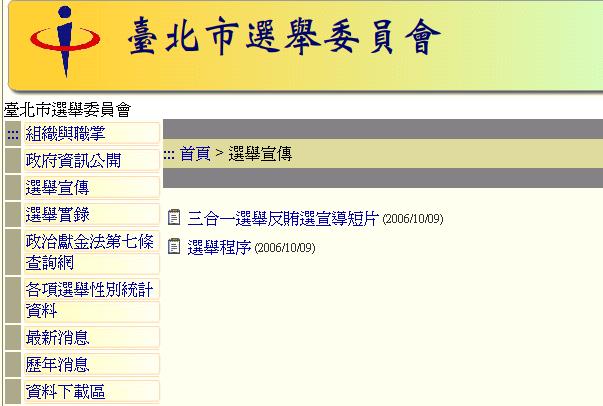Click the 選舉宣傳 breadcrumb text
The width and height of the screenshot is (603, 406).
click(260, 154)
